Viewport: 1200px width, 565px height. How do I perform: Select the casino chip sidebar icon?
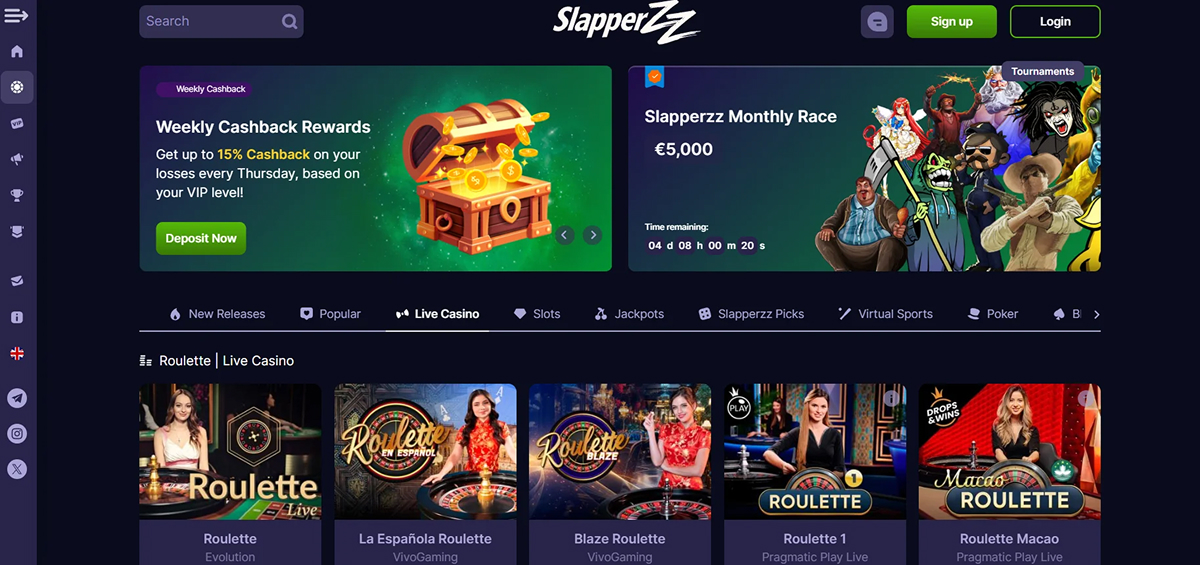tap(17, 87)
